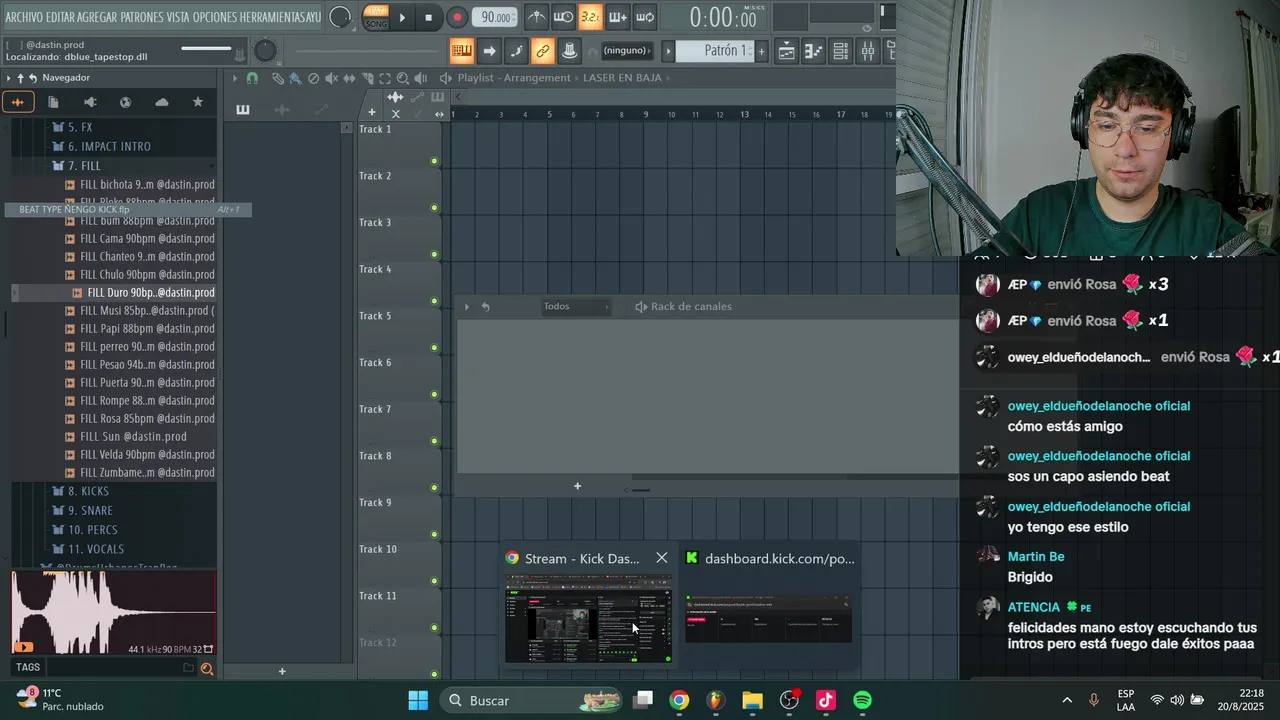Click the Stream - Kick Dashboard thumbnail
Screen dimensions: 1280x720
pos(588,619)
